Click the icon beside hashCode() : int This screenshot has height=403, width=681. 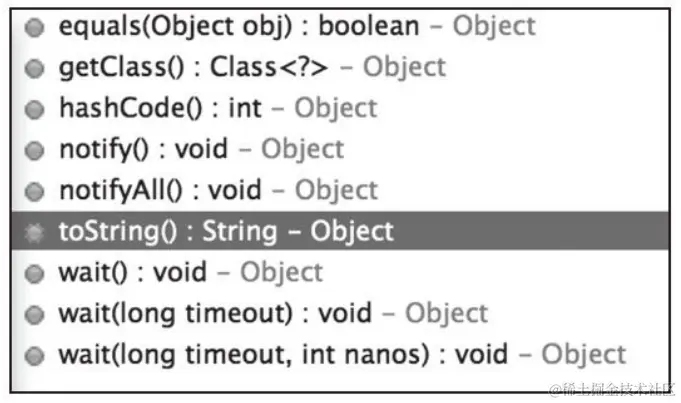click(x=34, y=109)
